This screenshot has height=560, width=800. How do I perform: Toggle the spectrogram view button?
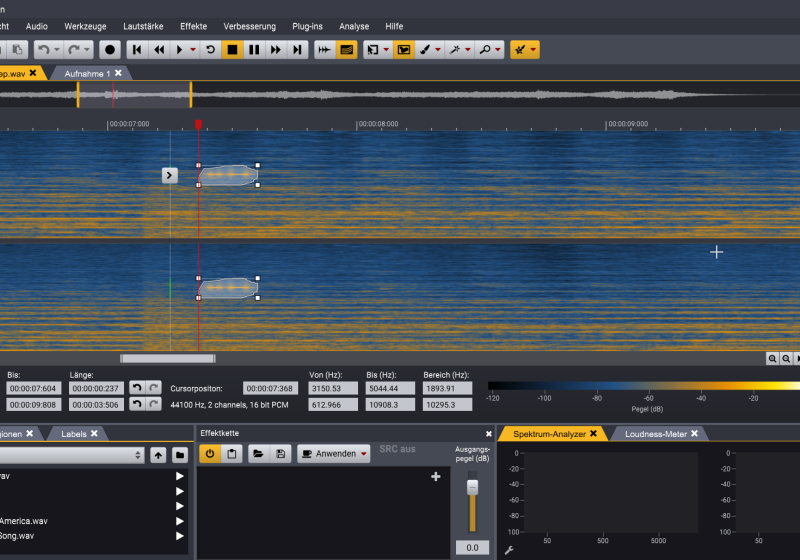pyautogui.click(x=346, y=49)
